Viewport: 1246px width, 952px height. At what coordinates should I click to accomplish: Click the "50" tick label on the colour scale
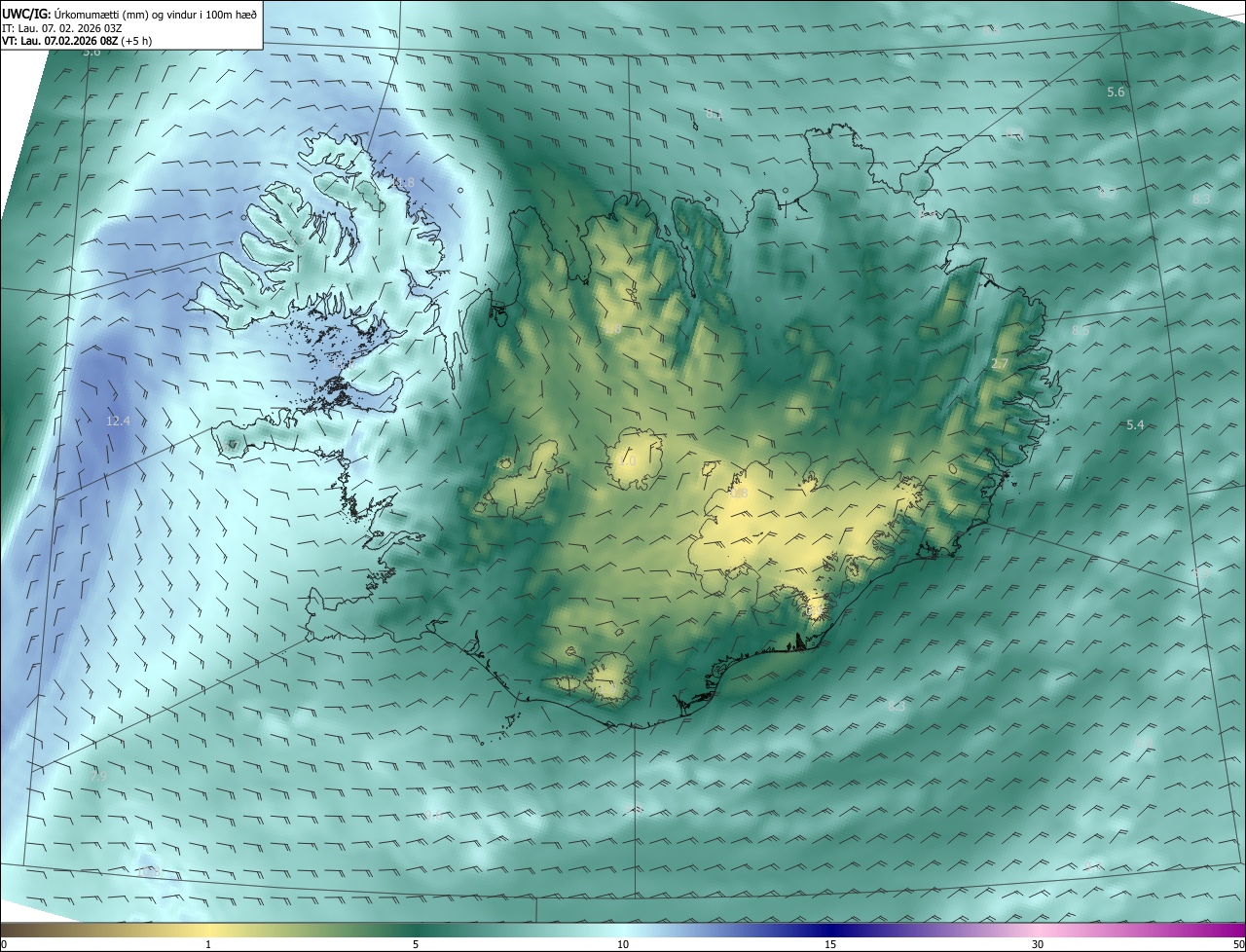click(1238, 944)
